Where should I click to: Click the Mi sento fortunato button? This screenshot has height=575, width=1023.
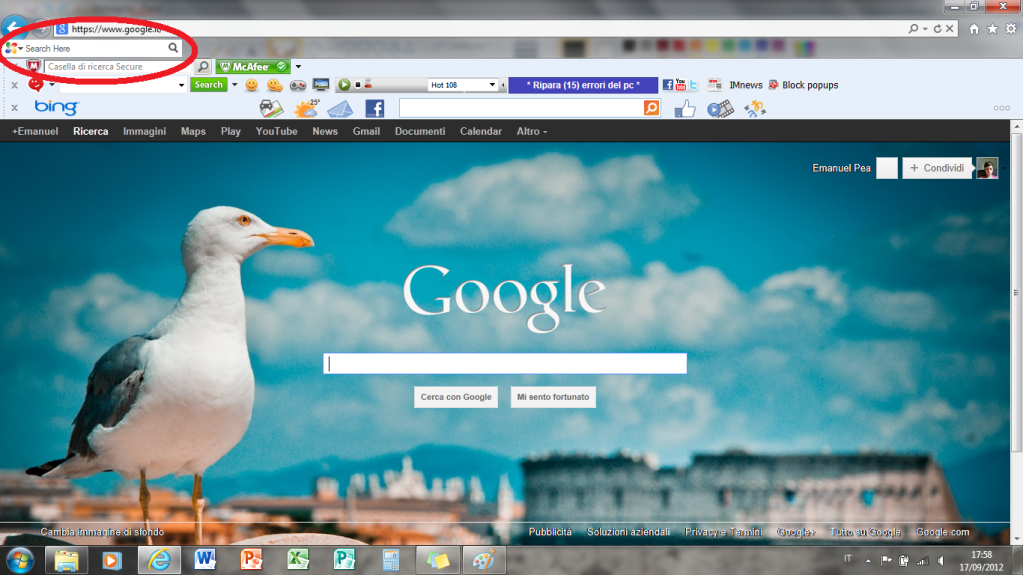click(x=553, y=397)
